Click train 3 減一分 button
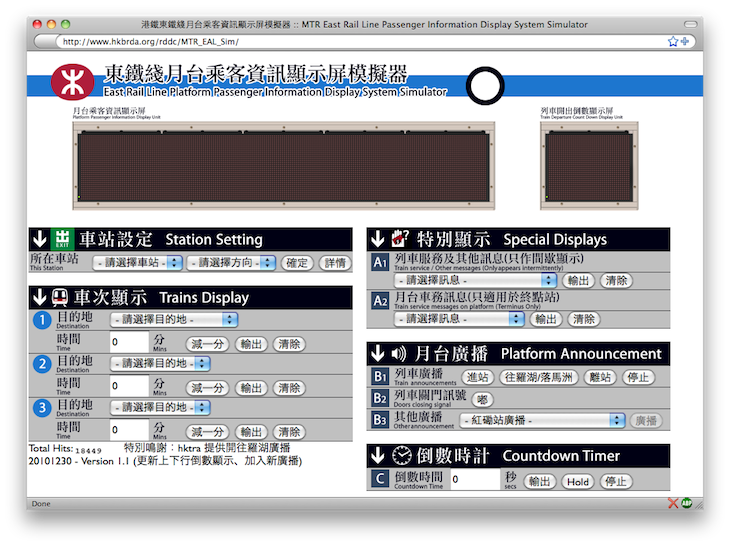The width and height of the screenshot is (730, 541). [208, 432]
